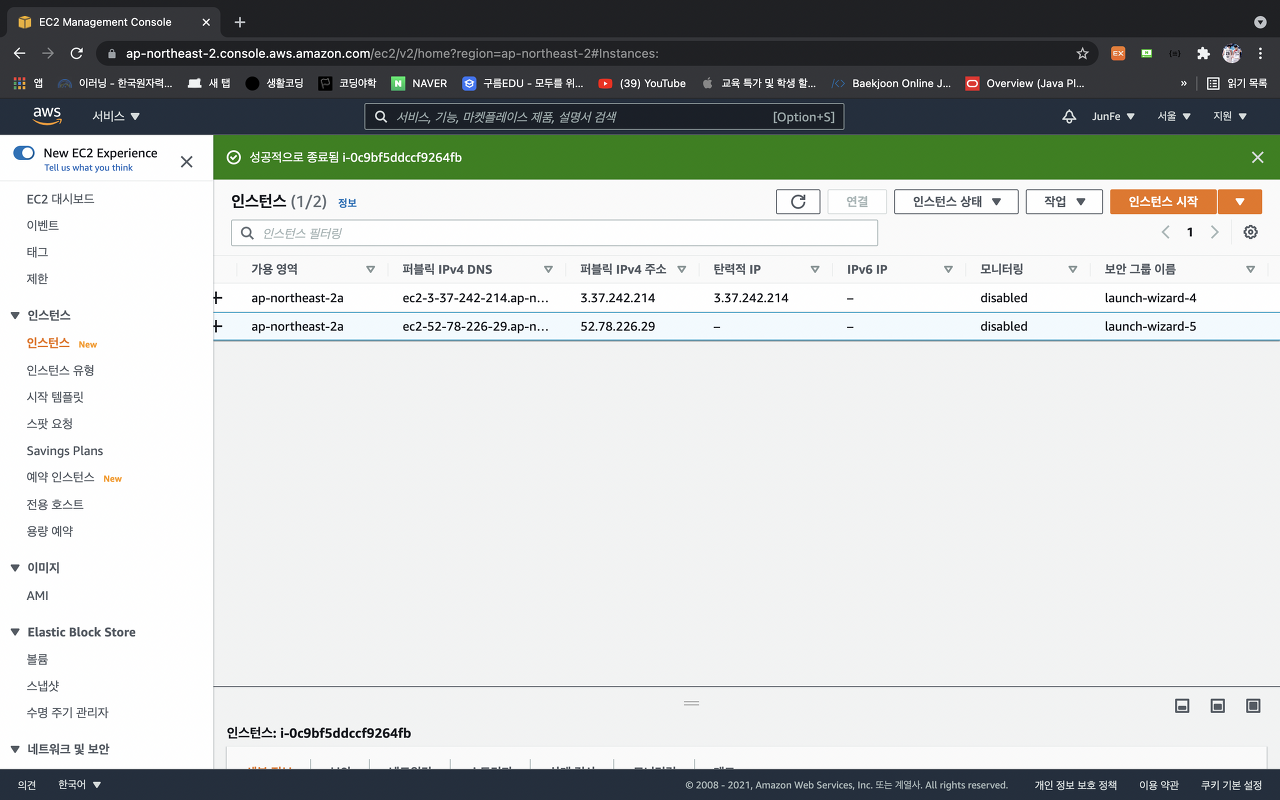Click the 인스턴스 시작 launch button

1163,201
